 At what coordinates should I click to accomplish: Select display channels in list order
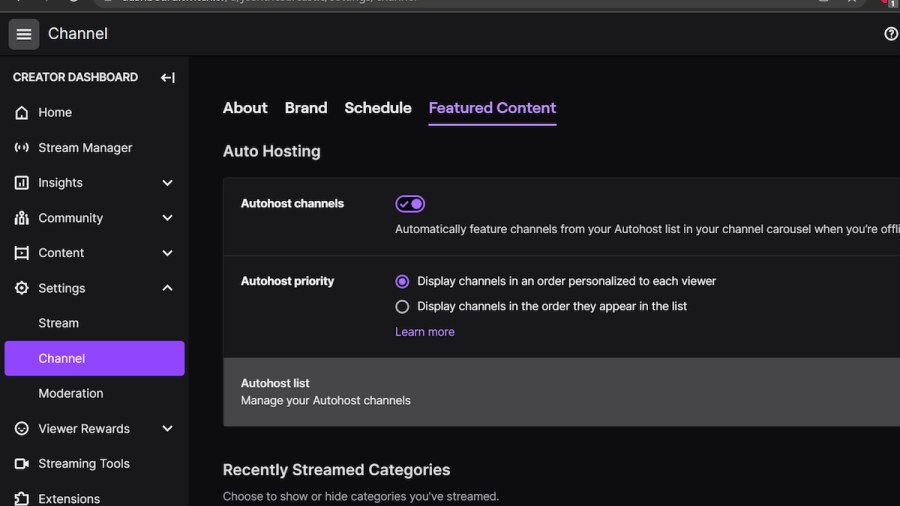tap(402, 306)
